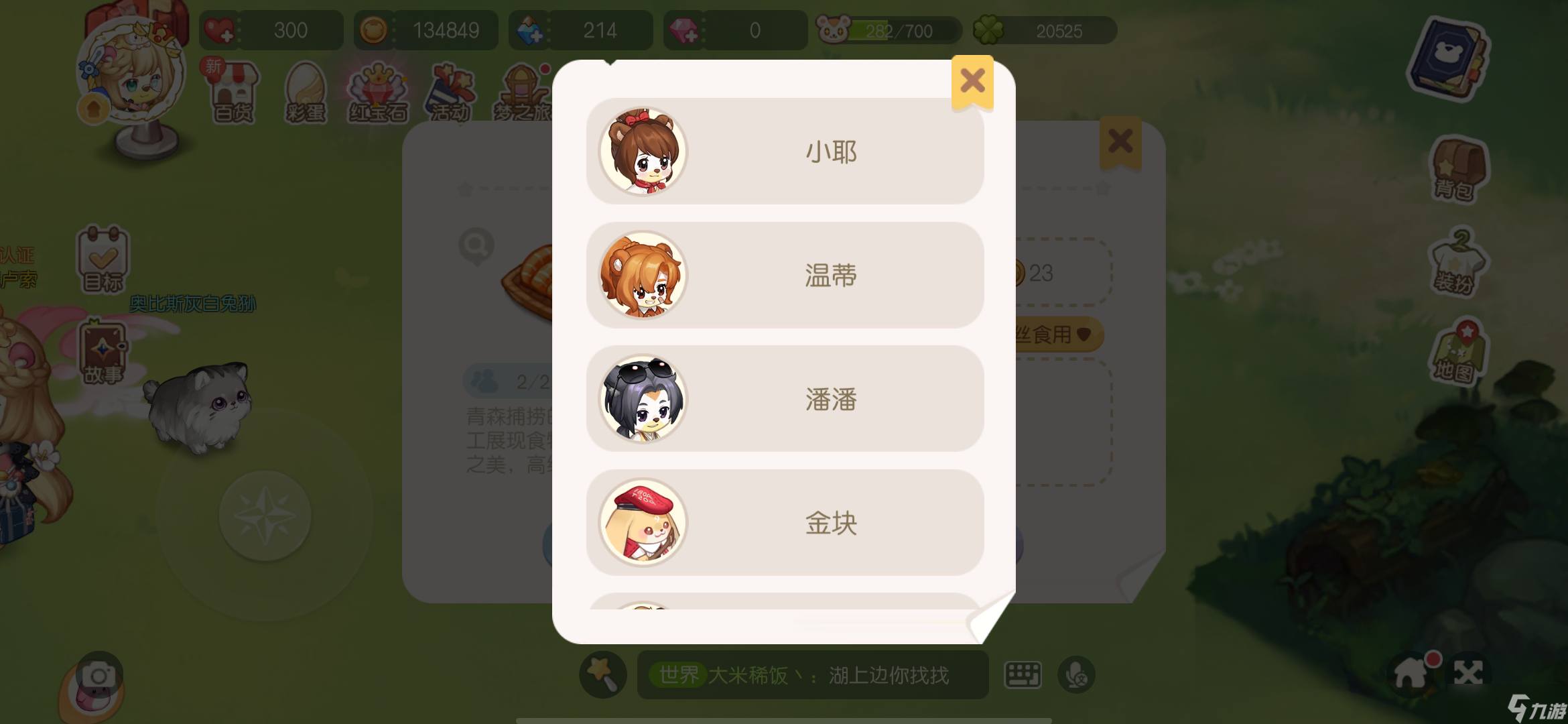Screen dimensions: 1568x724
Task: Toggle the voice microphone button
Action: pos(1076,675)
